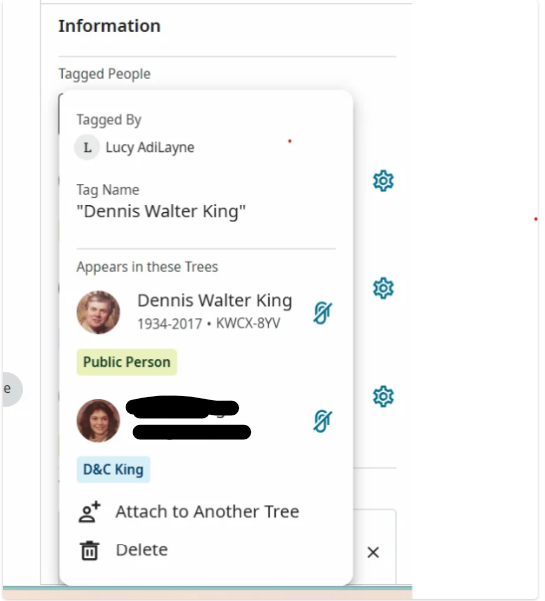Dismiss using the X icon
Screen dimensions: 545x601
[x=373, y=552]
